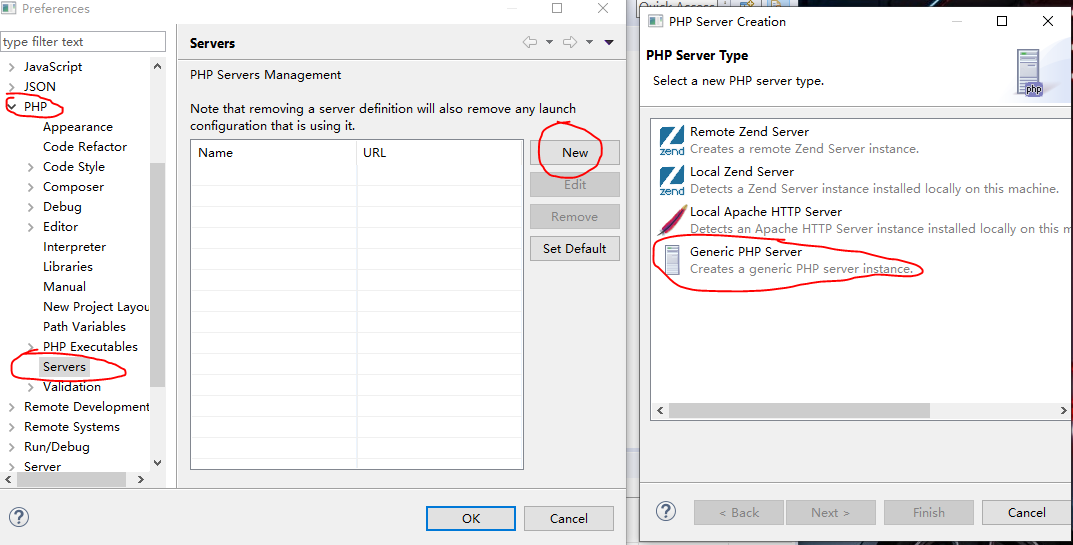Open Interpreter preferences page
Image resolution: width=1073 pixels, height=545 pixels.
(74, 246)
